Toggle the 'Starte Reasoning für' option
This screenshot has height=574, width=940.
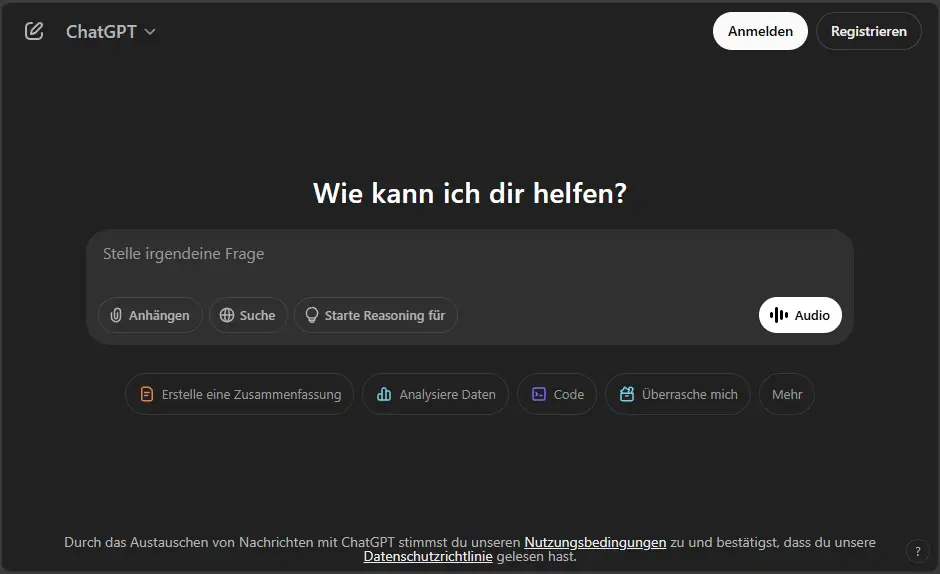(376, 315)
